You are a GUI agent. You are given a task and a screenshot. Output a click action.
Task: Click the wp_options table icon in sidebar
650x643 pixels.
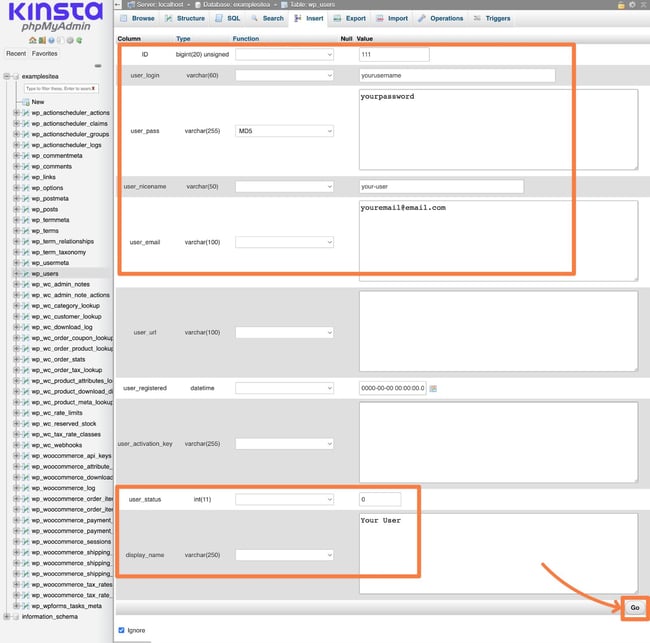click(25, 187)
